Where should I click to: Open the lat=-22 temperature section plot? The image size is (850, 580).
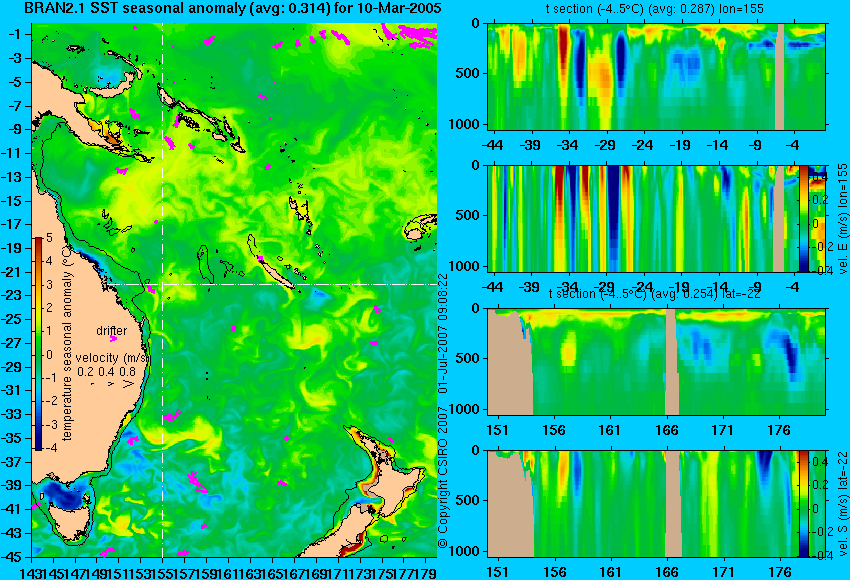click(656, 362)
